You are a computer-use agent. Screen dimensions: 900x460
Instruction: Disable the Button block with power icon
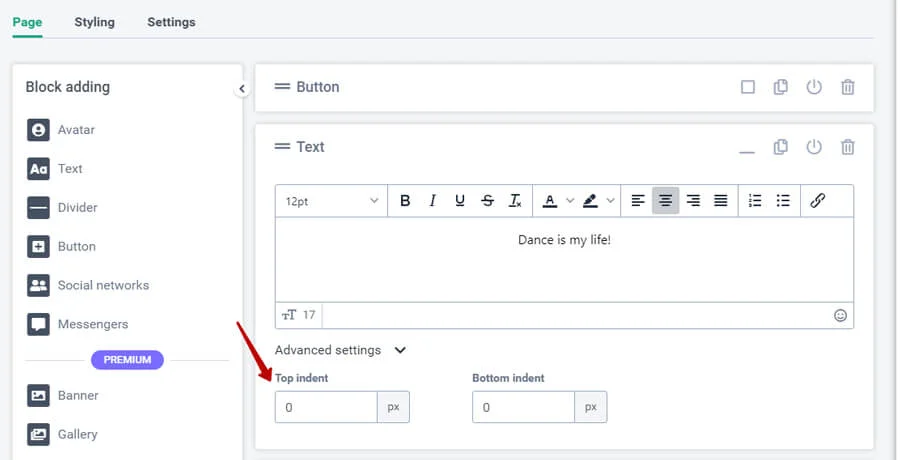point(814,87)
